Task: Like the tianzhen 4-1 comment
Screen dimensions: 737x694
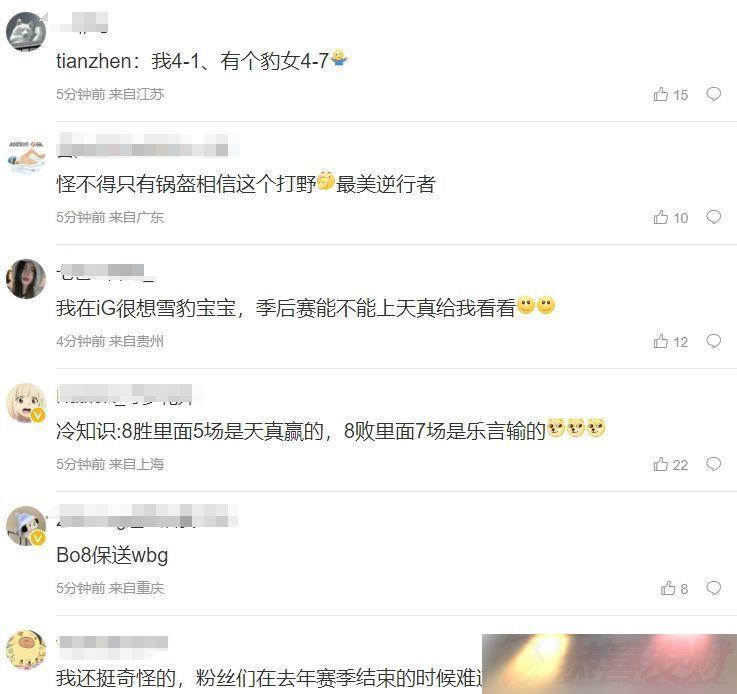Action: 670,94
